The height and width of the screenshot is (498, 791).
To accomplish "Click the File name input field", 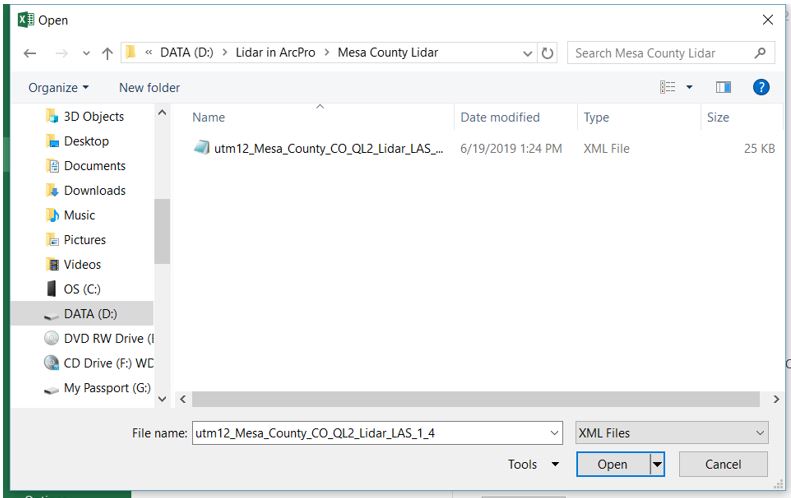I will (370, 433).
